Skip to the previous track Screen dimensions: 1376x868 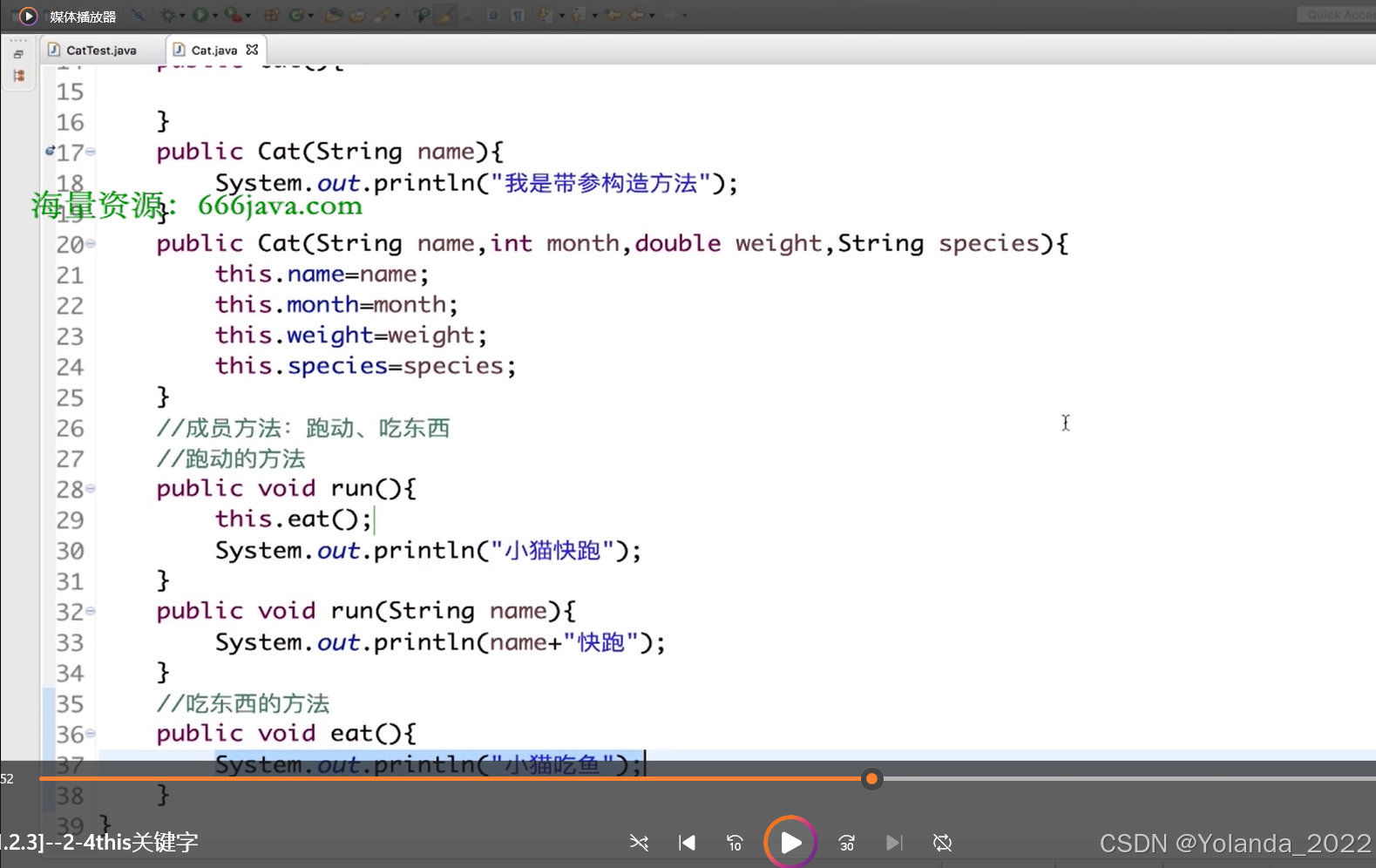tap(687, 843)
